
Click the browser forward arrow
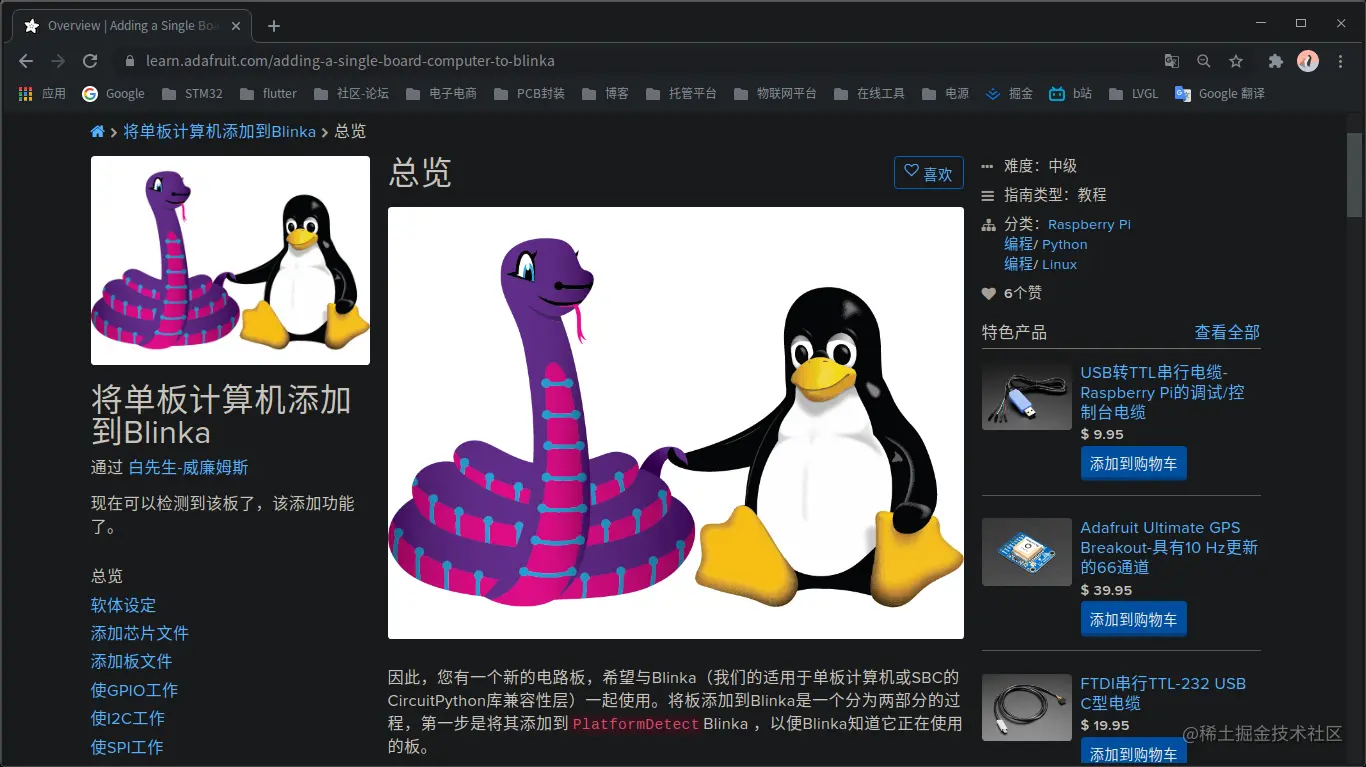58,61
